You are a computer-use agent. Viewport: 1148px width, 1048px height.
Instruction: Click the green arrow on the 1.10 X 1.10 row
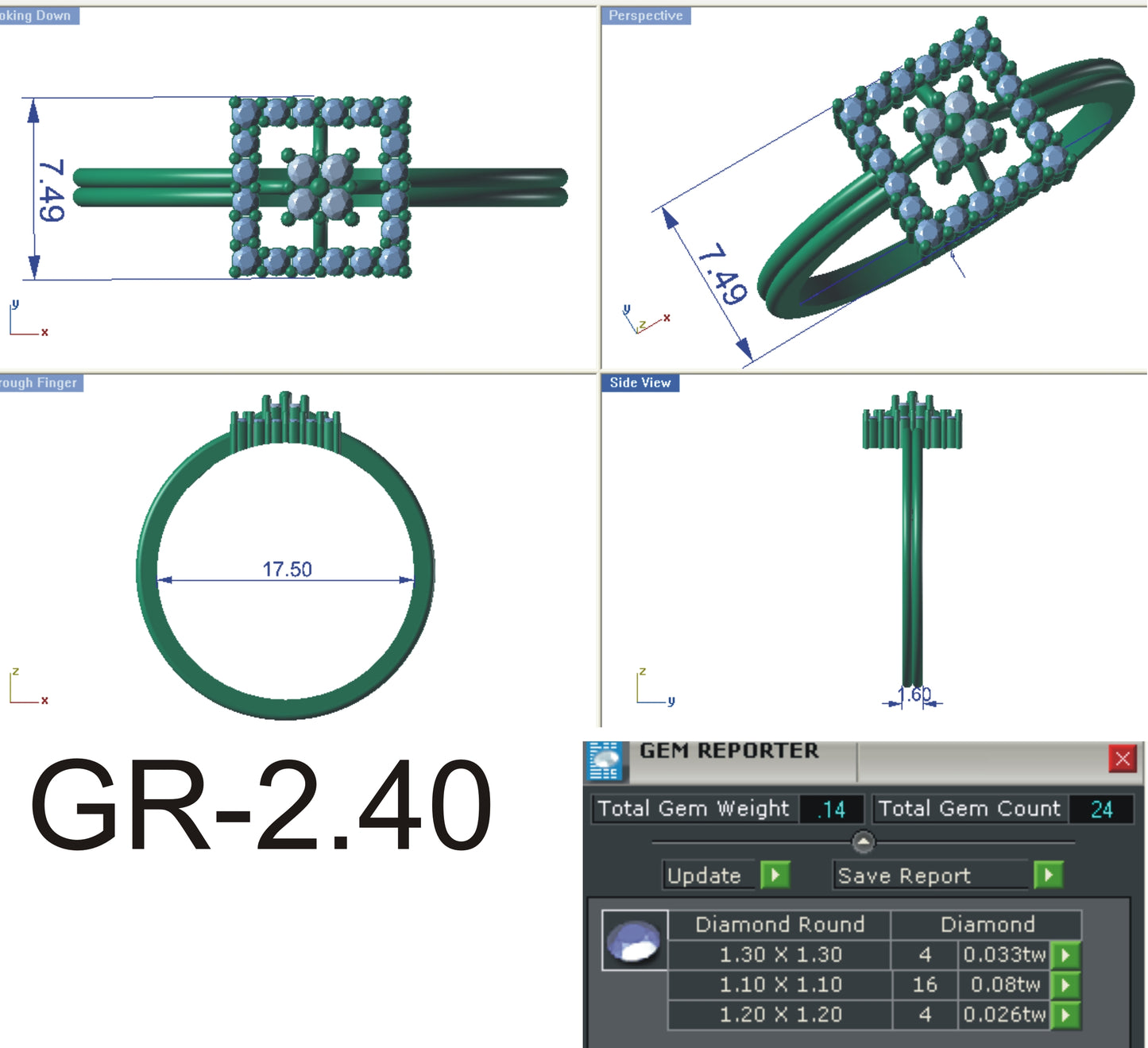point(1065,985)
